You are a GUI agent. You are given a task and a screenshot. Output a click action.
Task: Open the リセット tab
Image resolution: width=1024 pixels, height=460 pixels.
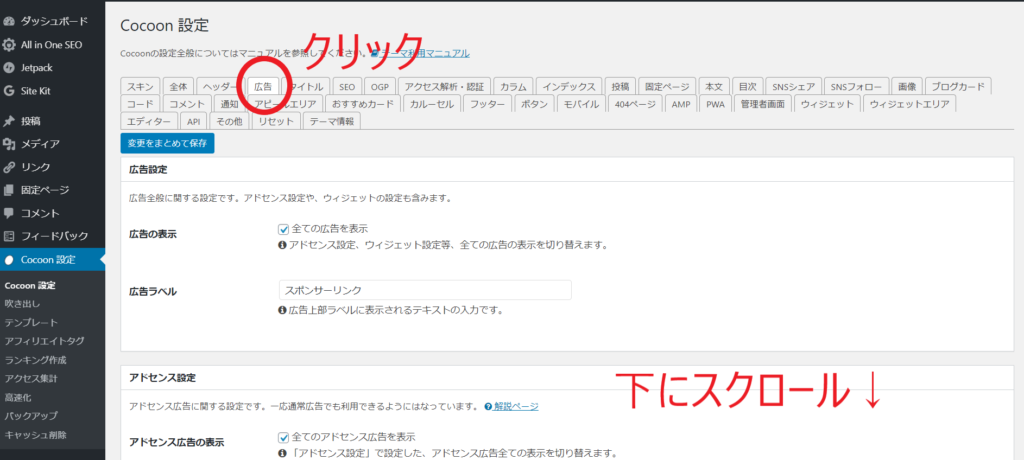tap(276, 122)
